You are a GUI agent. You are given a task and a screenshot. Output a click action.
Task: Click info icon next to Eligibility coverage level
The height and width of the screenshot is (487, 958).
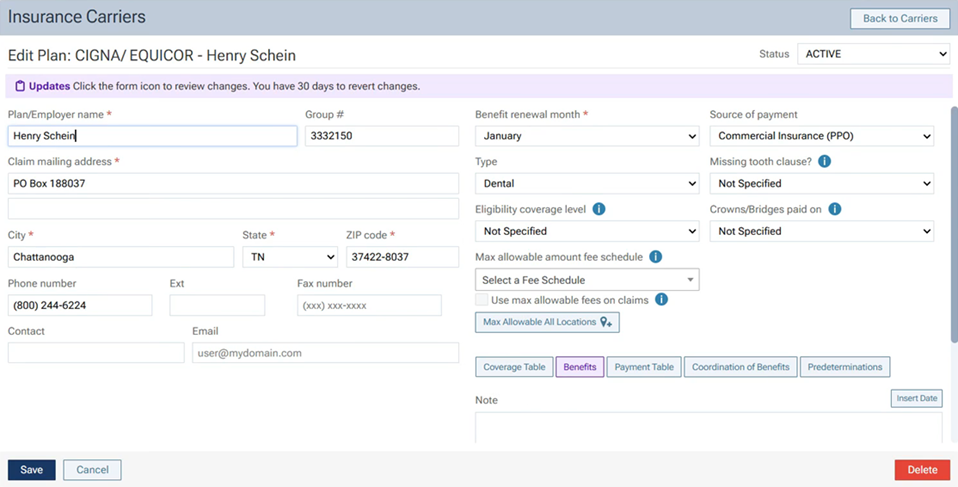click(x=599, y=209)
